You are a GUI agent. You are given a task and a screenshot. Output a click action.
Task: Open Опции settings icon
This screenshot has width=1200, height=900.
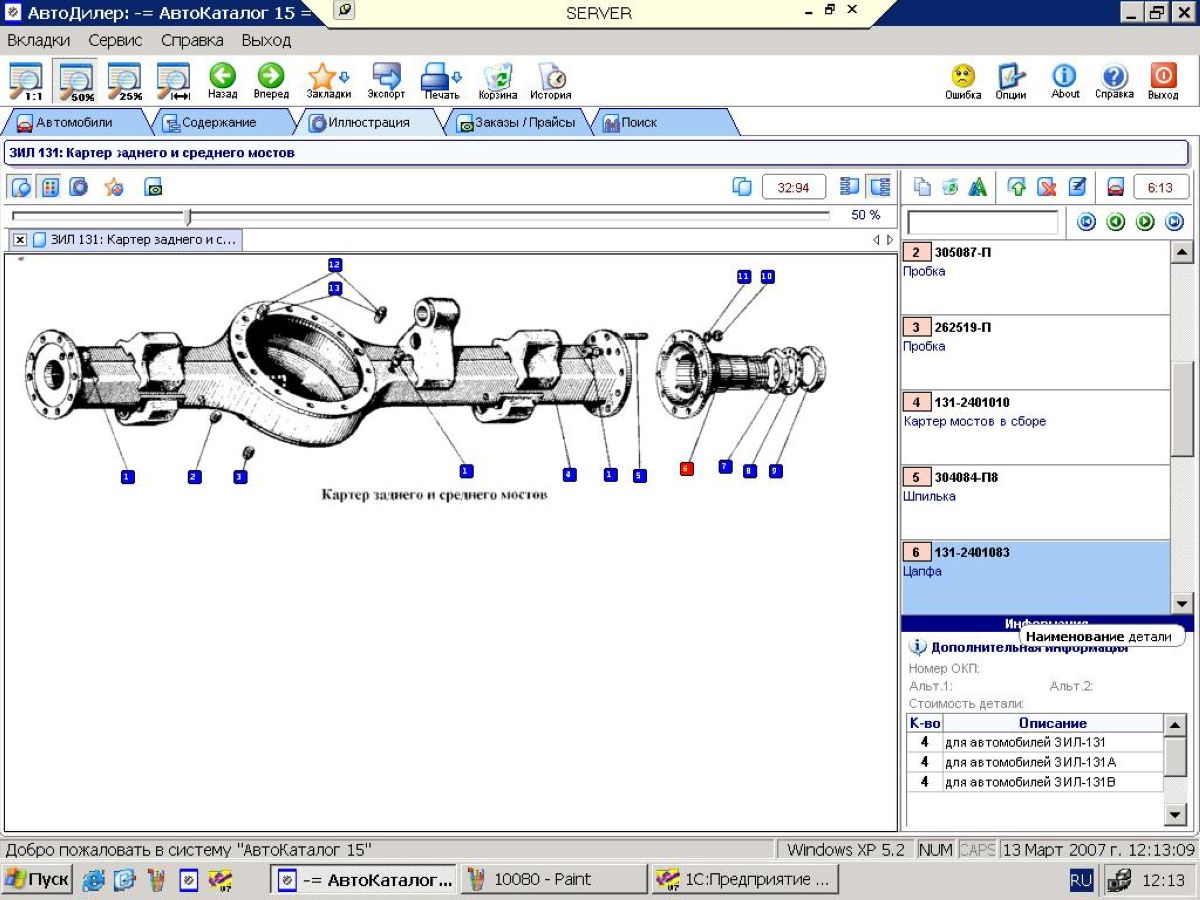1011,79
